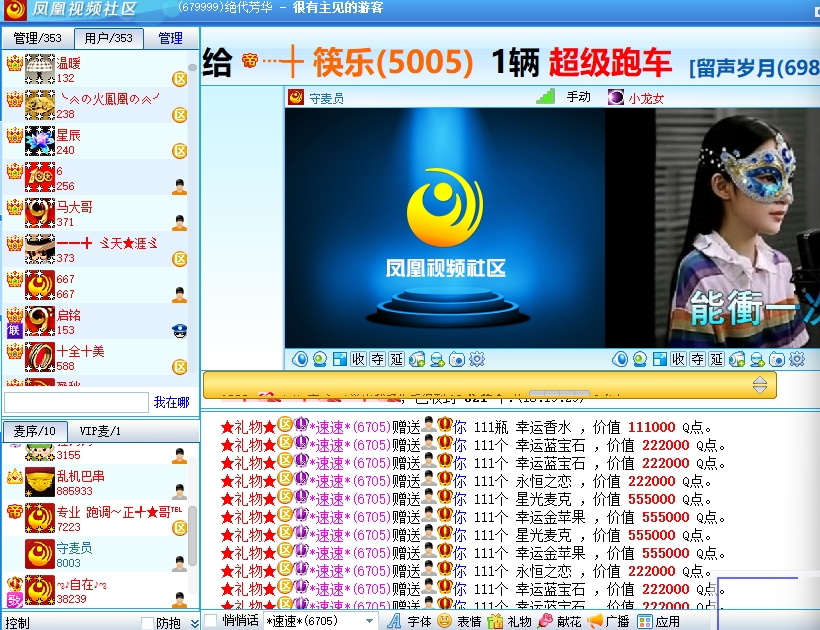Switch to the VIP麦/1 tab
Image resolution: width=820 pixels, height=630 pixels.
tap(100, 431)
